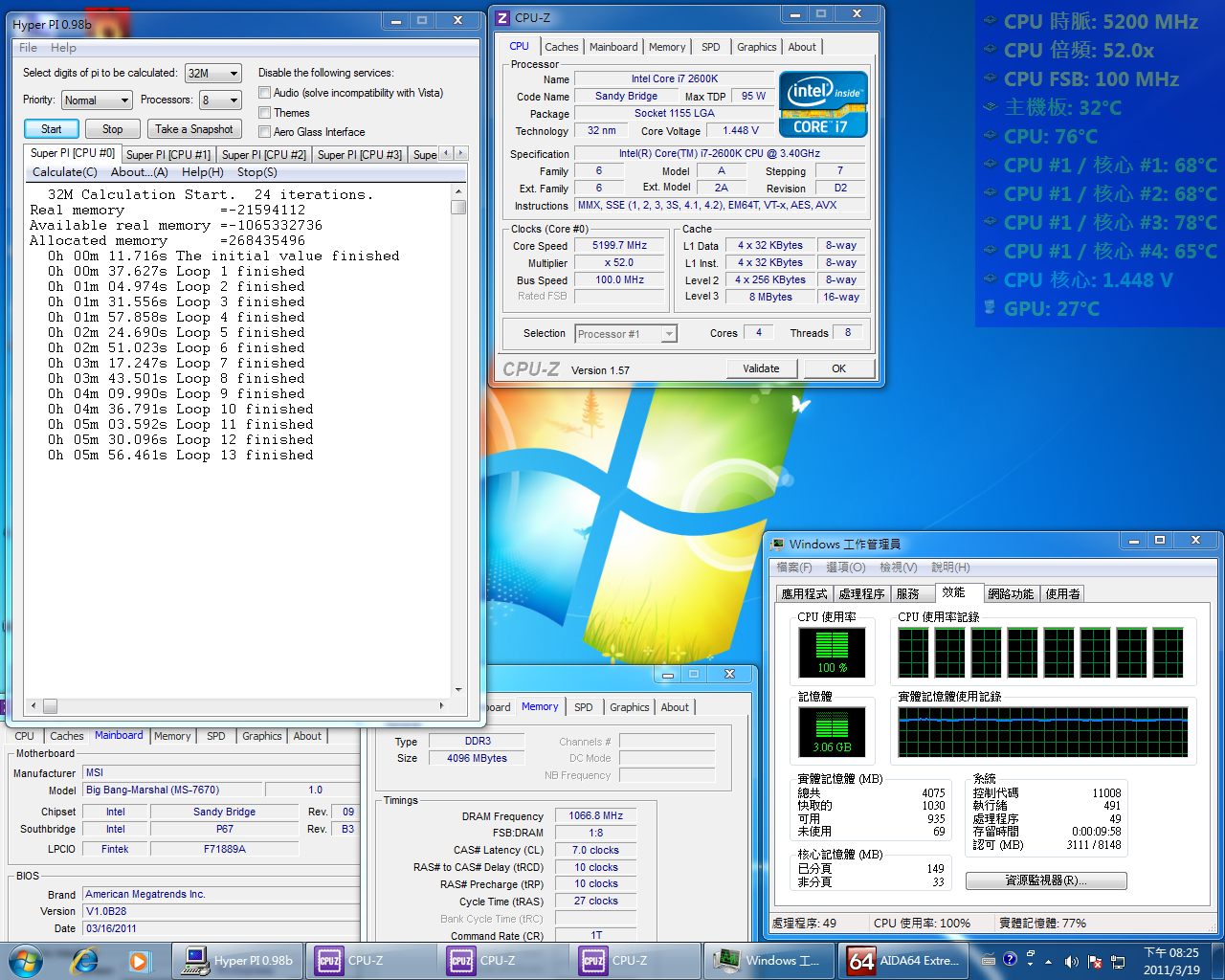Enable the Audio service checkbox

coord(264,93)
